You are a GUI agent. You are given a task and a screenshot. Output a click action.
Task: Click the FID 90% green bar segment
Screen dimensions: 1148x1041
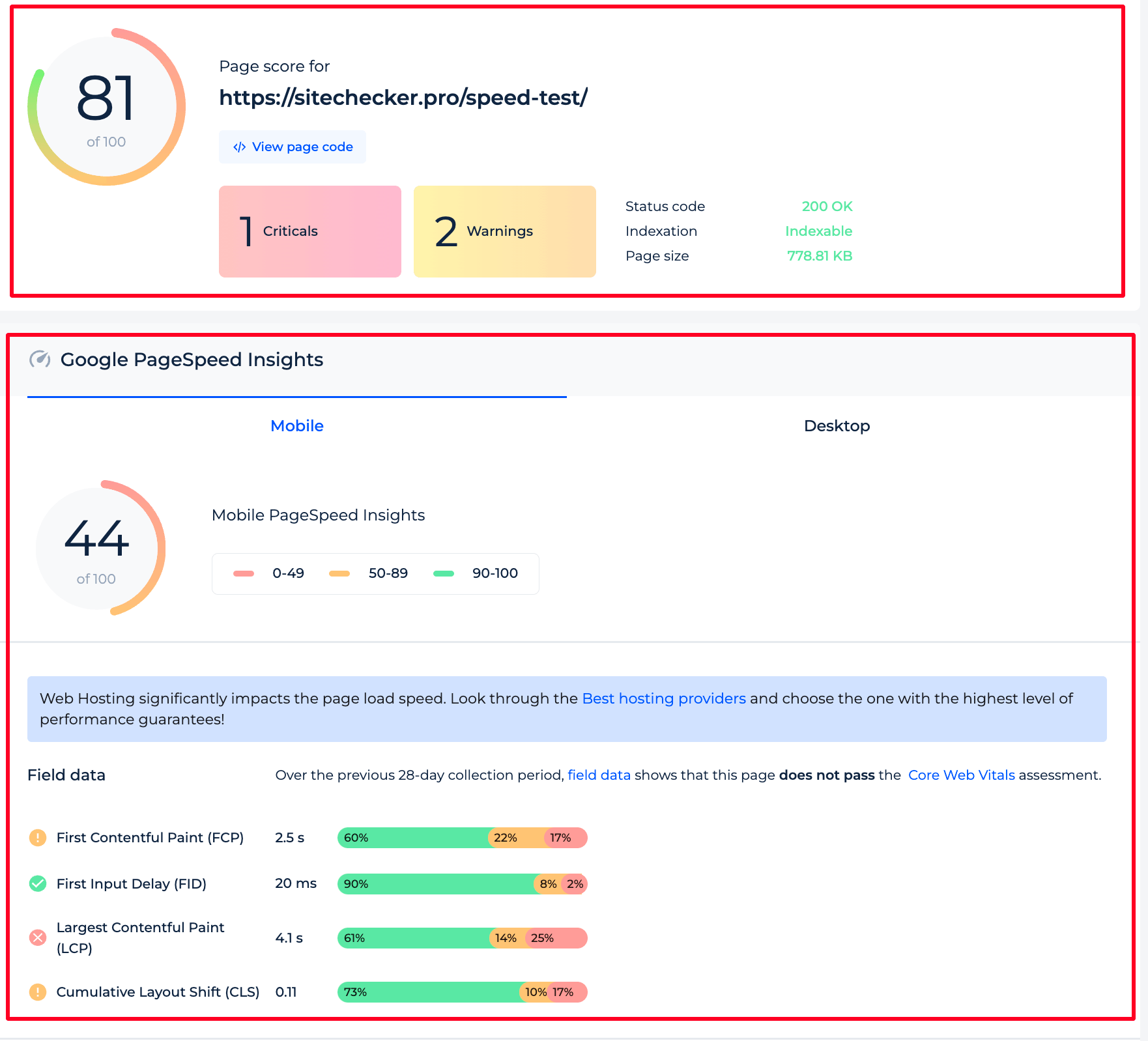pyautogui.click(x=436, y=884)
